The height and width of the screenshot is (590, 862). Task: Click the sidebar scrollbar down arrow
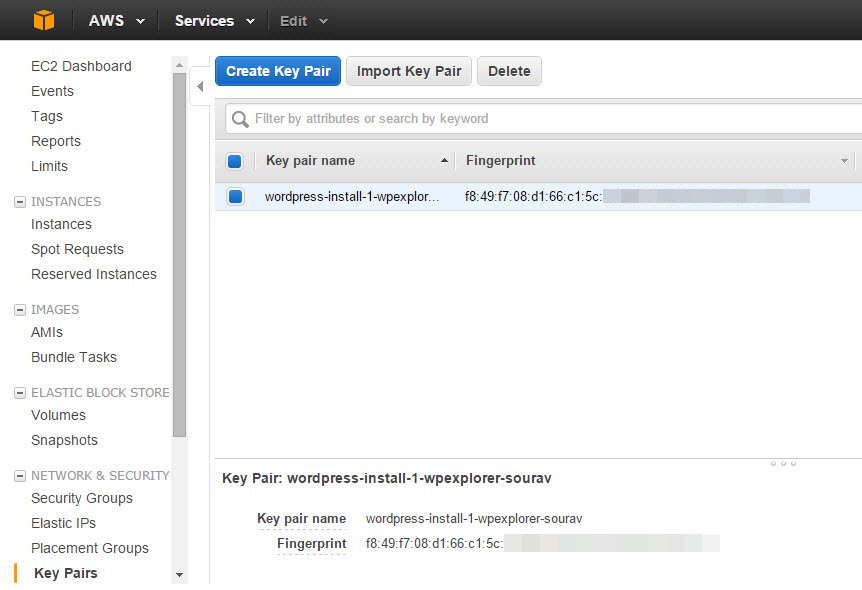pyautogui.click(x=179, y=575)
